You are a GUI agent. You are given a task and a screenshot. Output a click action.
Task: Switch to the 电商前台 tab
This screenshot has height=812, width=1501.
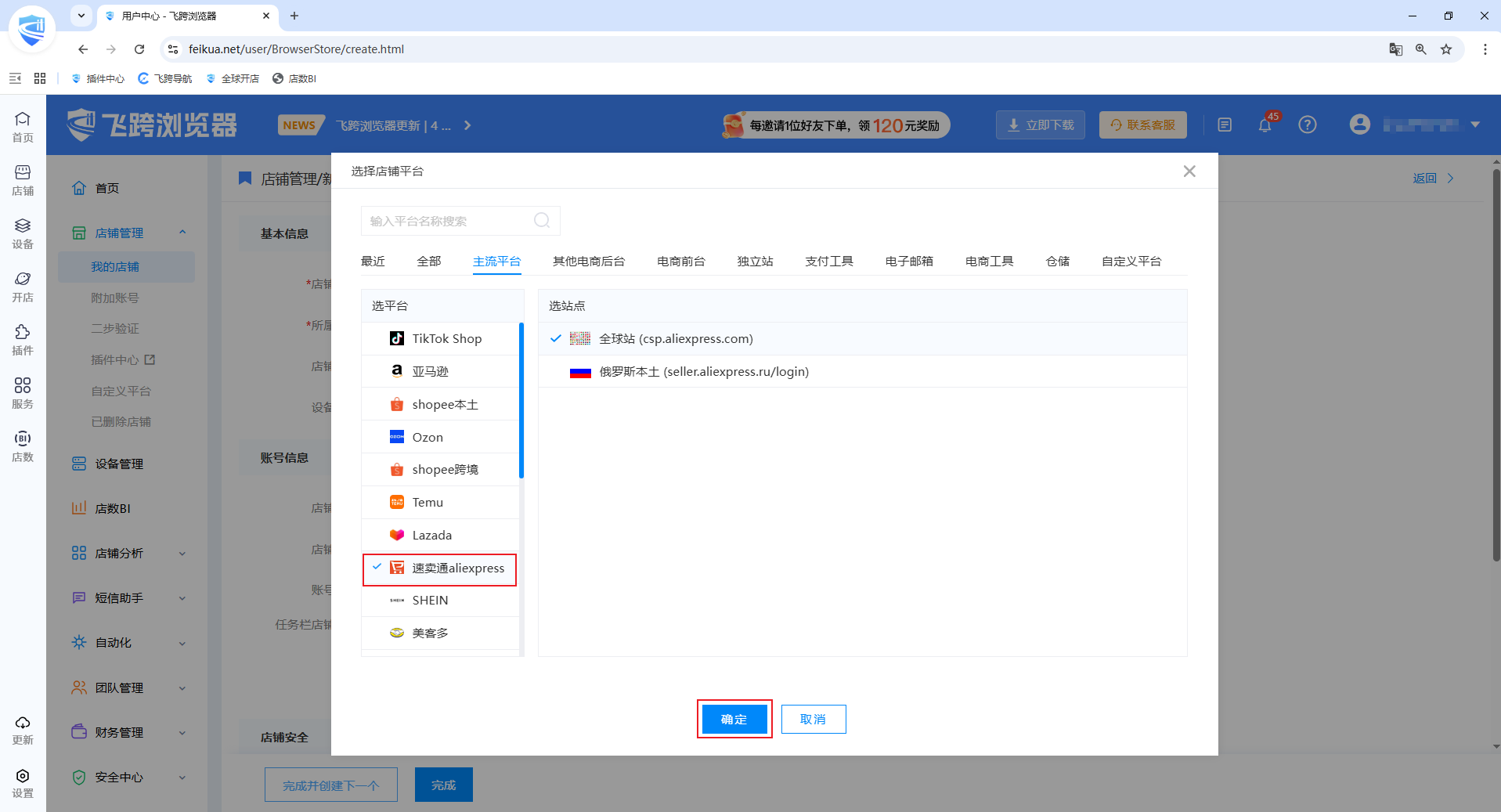point(681,261)
